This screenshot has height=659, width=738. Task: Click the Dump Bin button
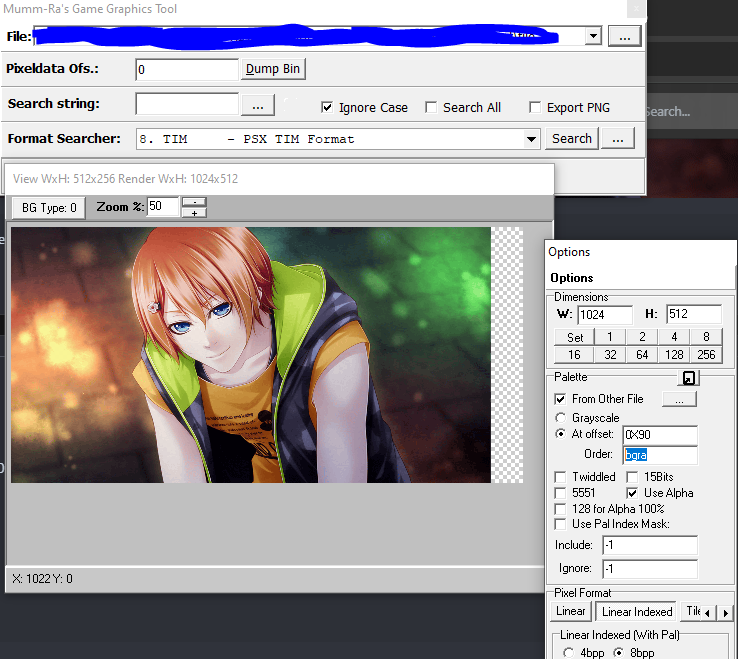click(274, 69)
